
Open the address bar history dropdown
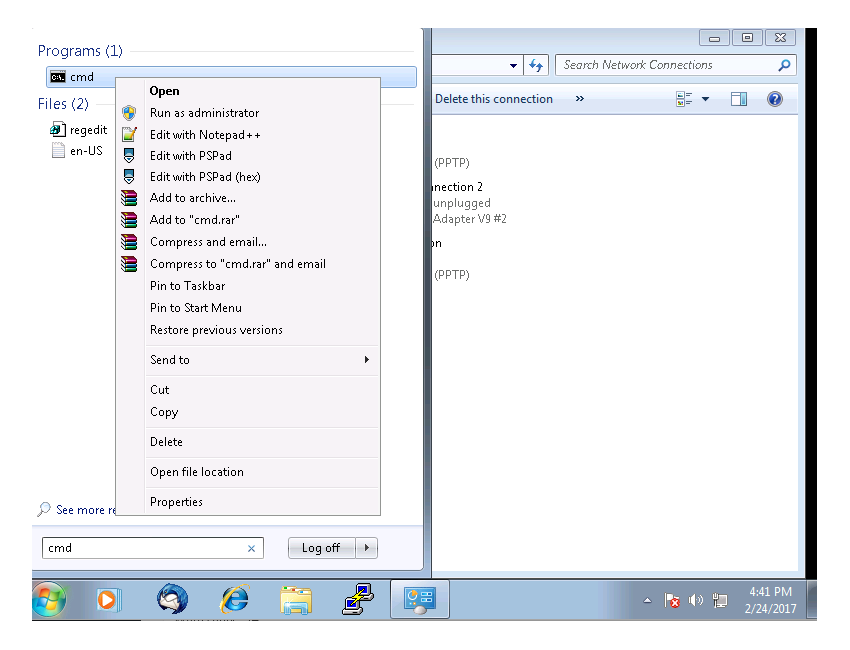click(513, 66)
